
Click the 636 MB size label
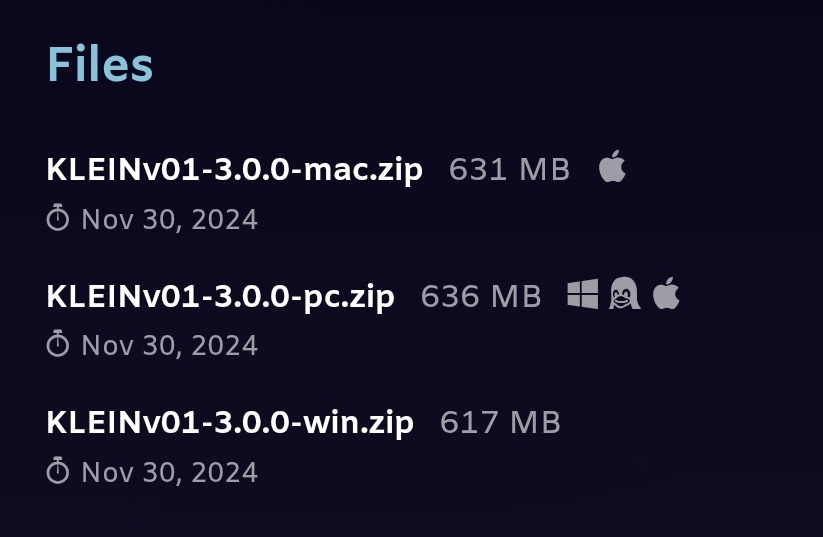coord(481,296)
